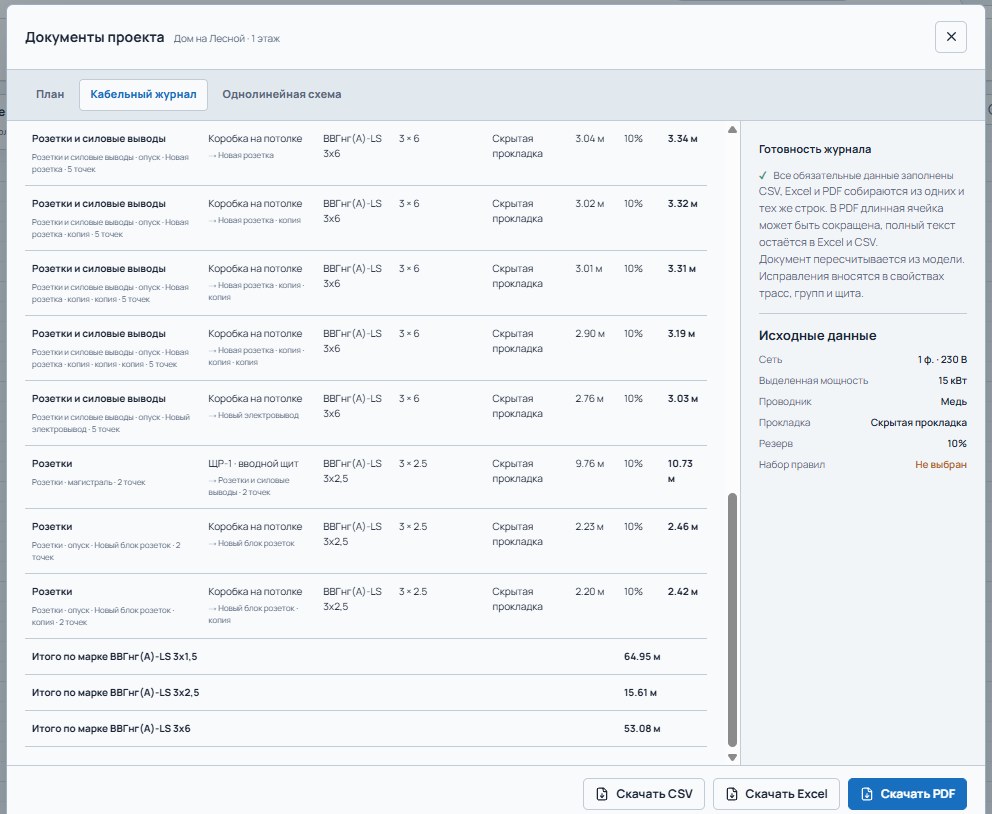Click the total 15.61 м

coord(640,693)
